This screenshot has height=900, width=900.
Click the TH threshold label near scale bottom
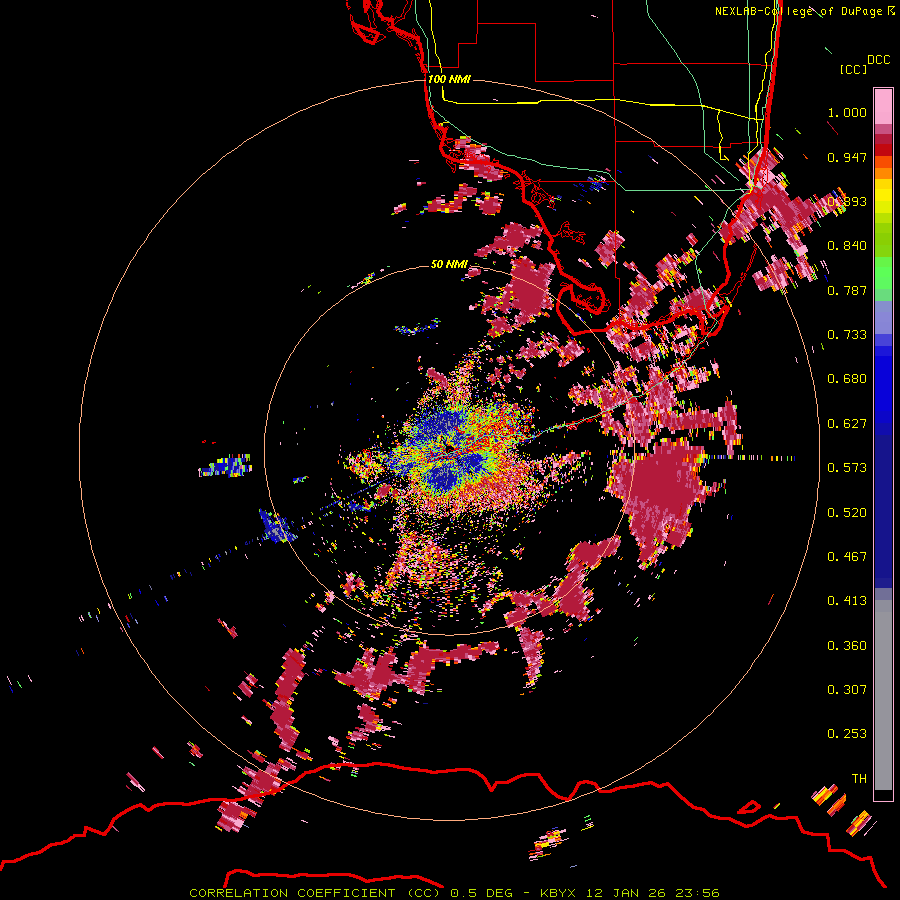tap(859, 779)
